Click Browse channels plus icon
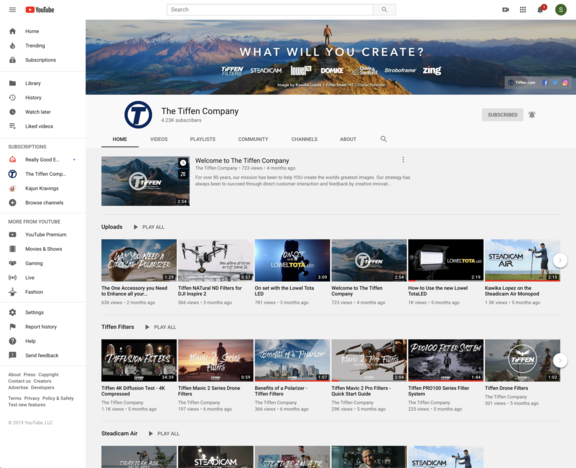Image resolution: width=576 pixels, height=468 pixels. (12, 202)
